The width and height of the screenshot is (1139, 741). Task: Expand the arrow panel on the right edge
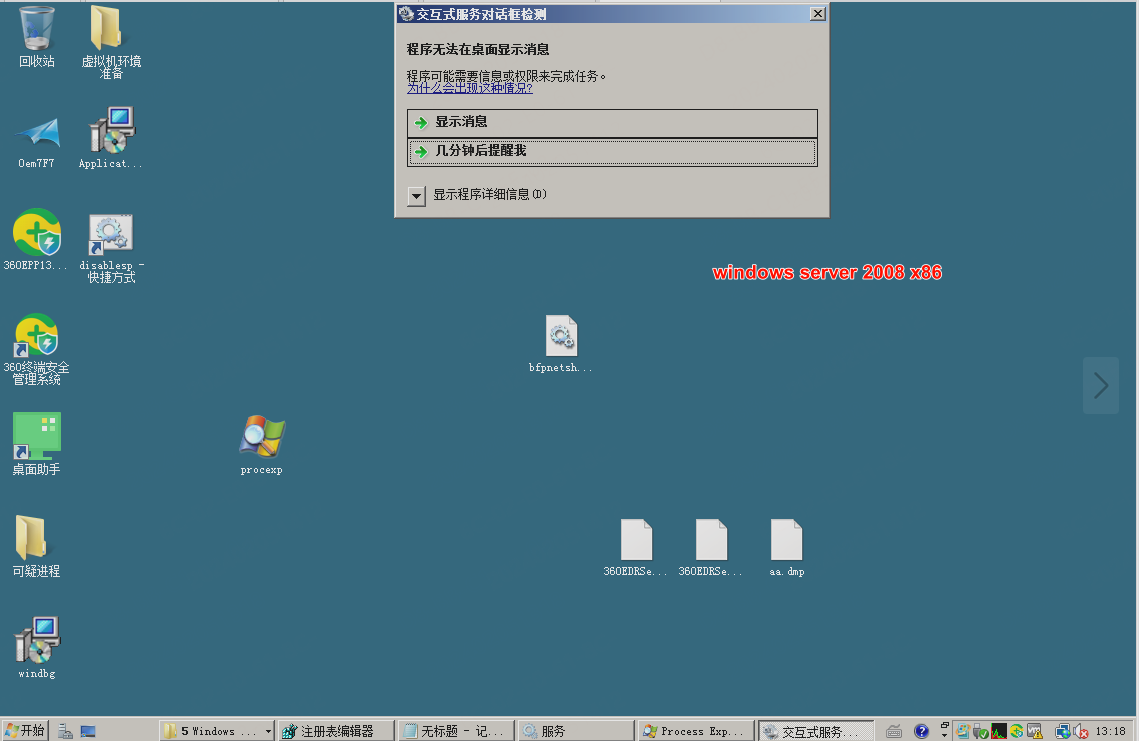(x=1100, y=385)
